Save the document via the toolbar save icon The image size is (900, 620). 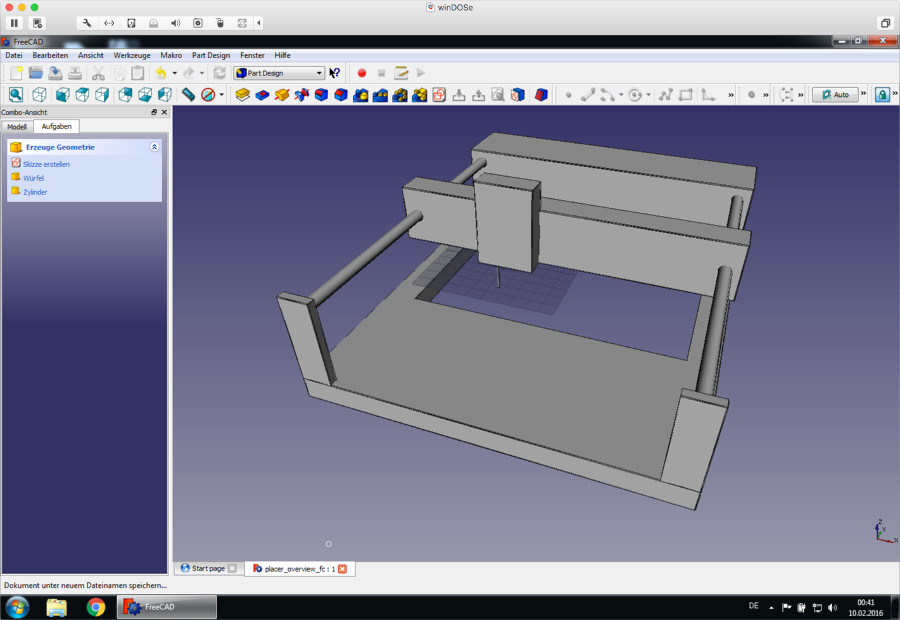(x=55, y=73)
